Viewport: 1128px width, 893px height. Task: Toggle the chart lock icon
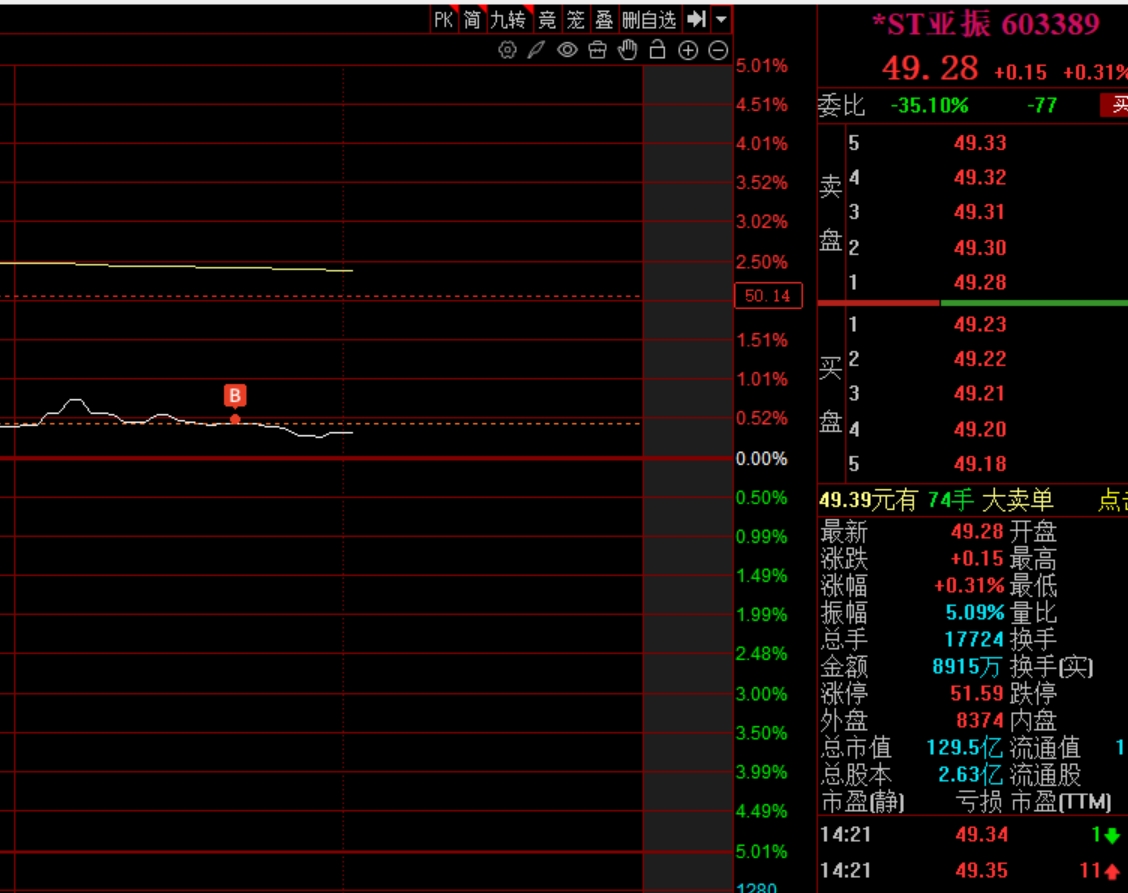click(x=657, y=50)
